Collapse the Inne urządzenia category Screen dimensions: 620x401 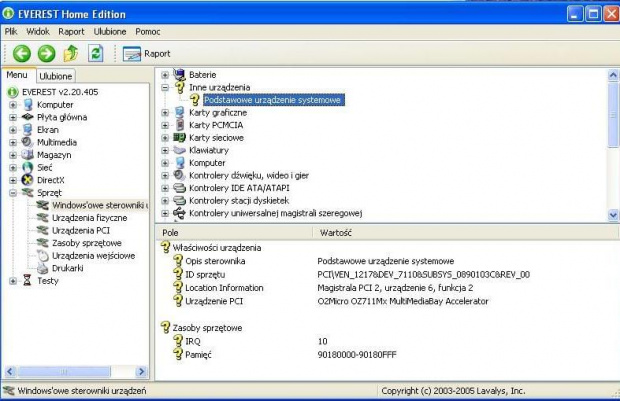tap(165, 87)
